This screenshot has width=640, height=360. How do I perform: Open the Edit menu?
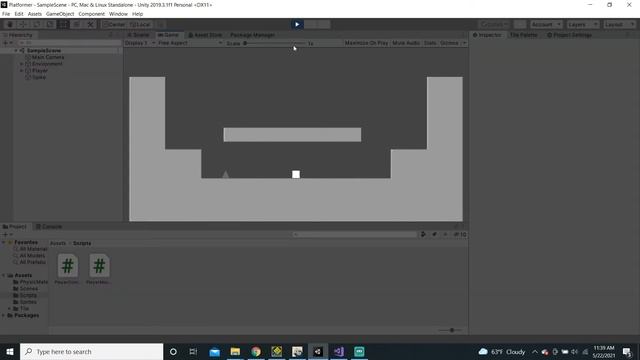point(19,14)
